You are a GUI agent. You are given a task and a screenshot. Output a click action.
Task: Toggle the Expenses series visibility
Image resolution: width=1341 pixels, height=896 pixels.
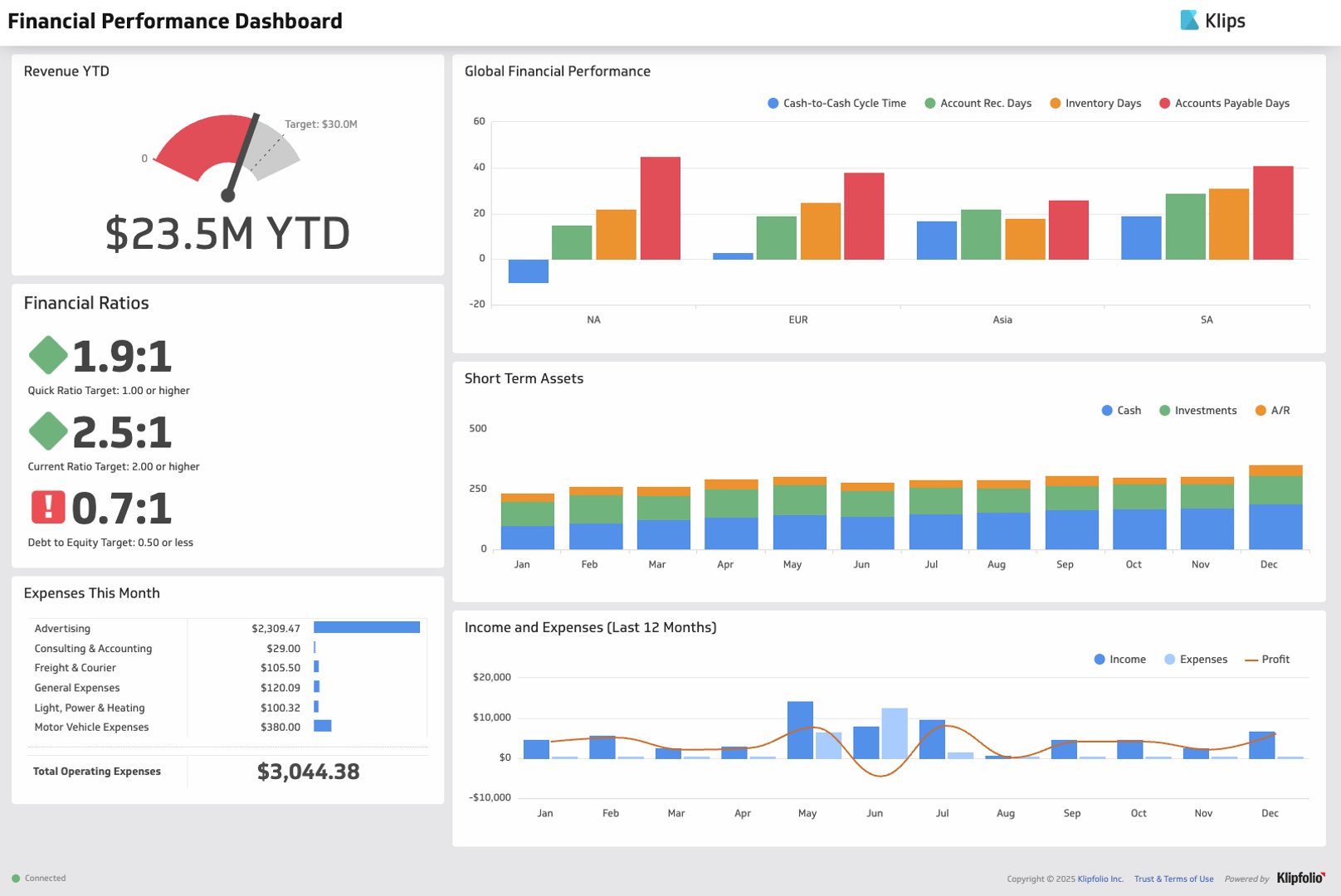click(x=1168, y=659)
